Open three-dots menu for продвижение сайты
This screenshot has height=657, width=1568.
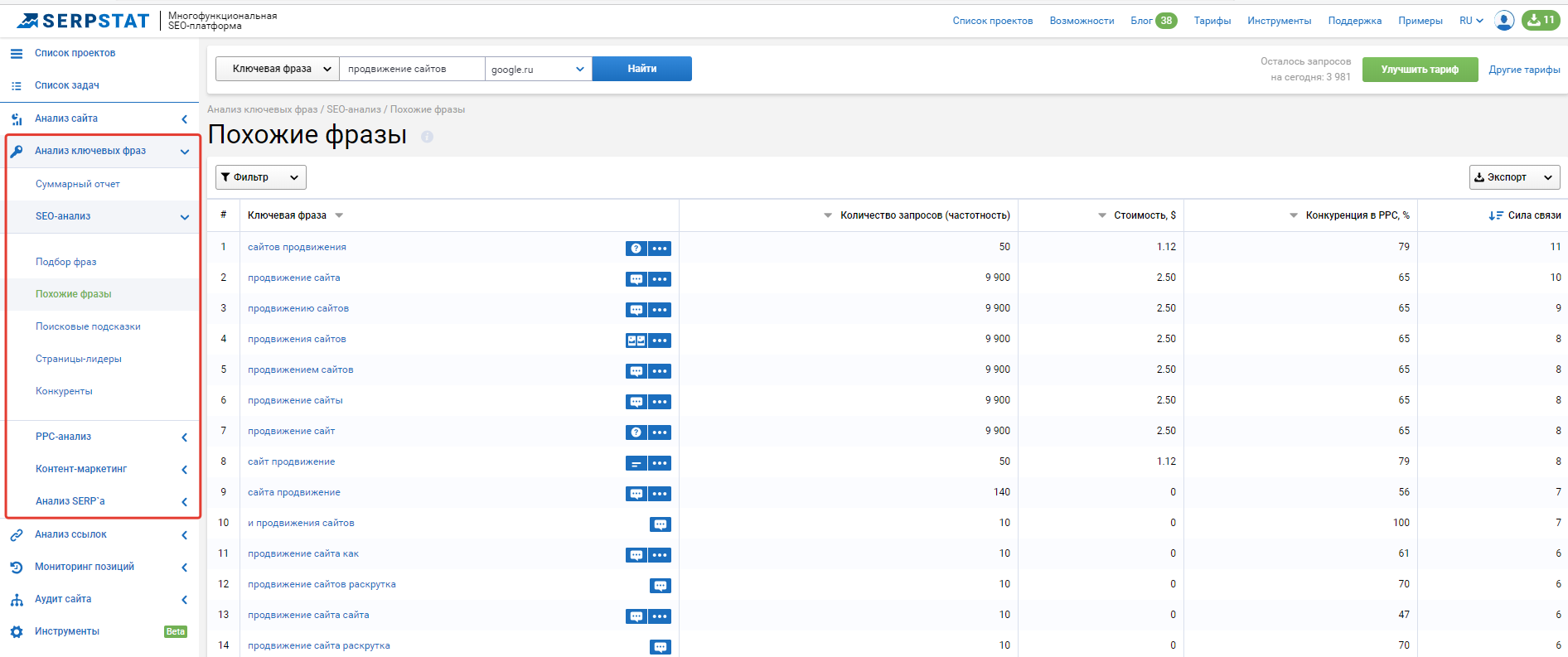coord(660,402)
